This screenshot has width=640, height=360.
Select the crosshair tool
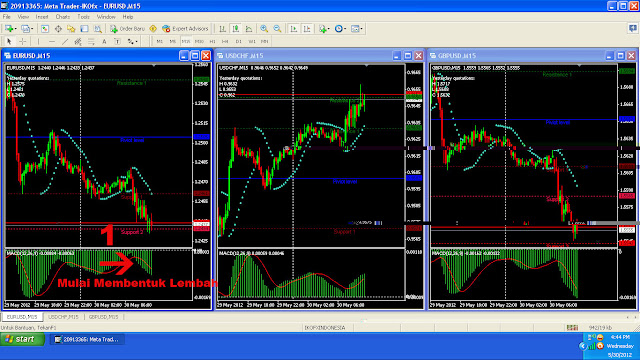click(x=22, y=41)
